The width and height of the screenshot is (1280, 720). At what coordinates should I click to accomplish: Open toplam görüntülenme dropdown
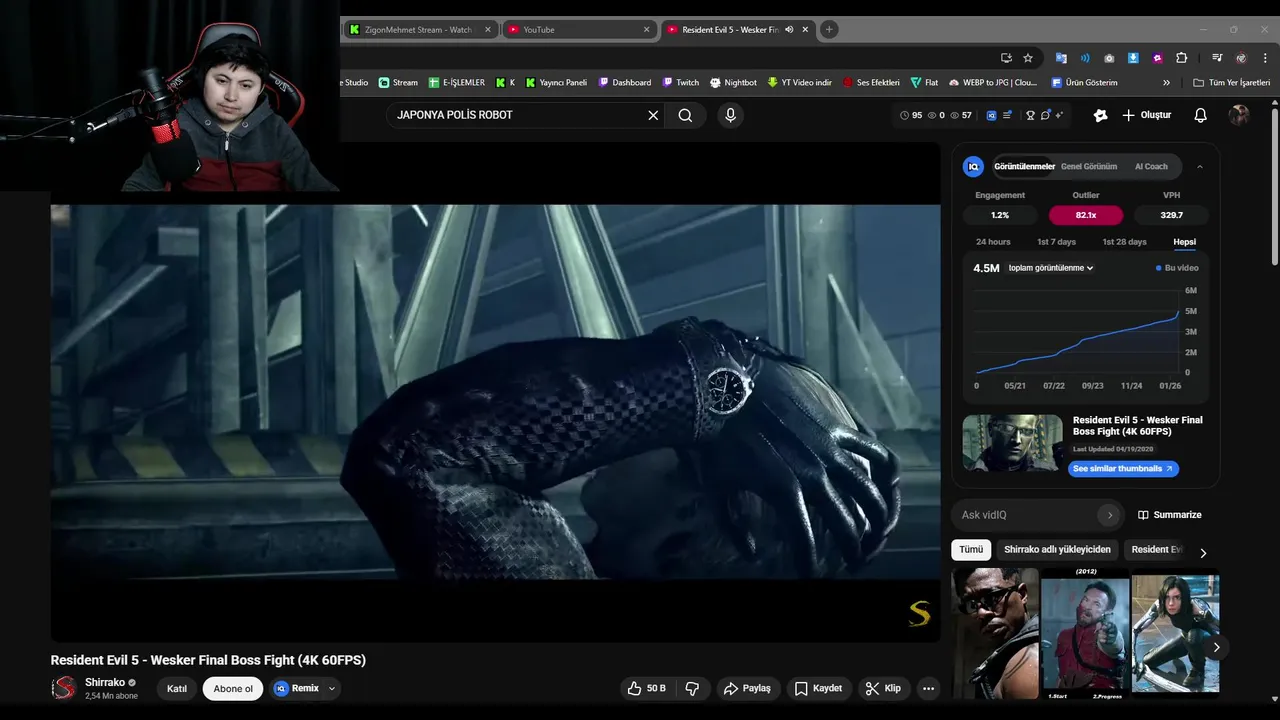(x=1051, y=268)
